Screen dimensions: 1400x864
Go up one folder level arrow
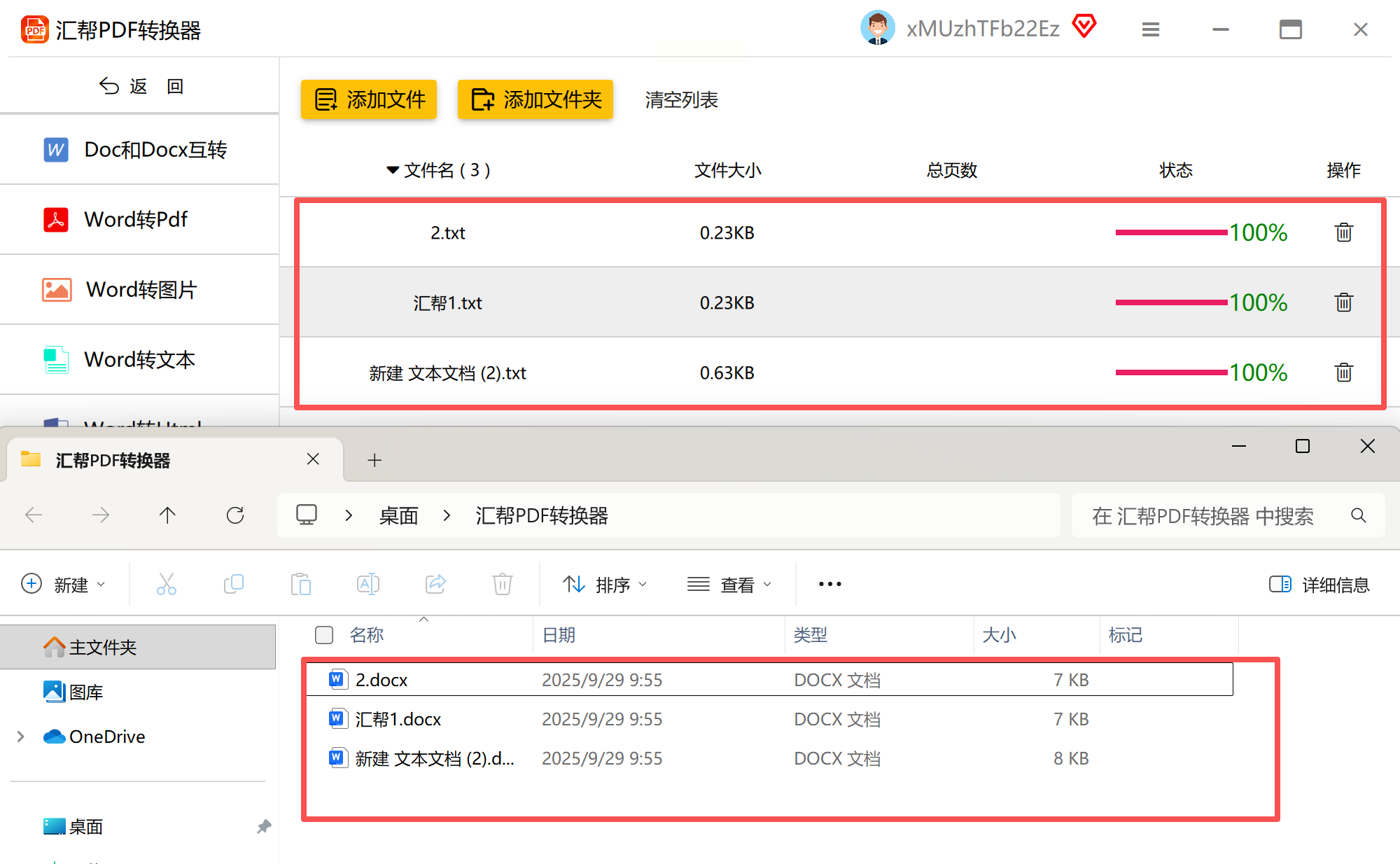[x=167, y=516]
